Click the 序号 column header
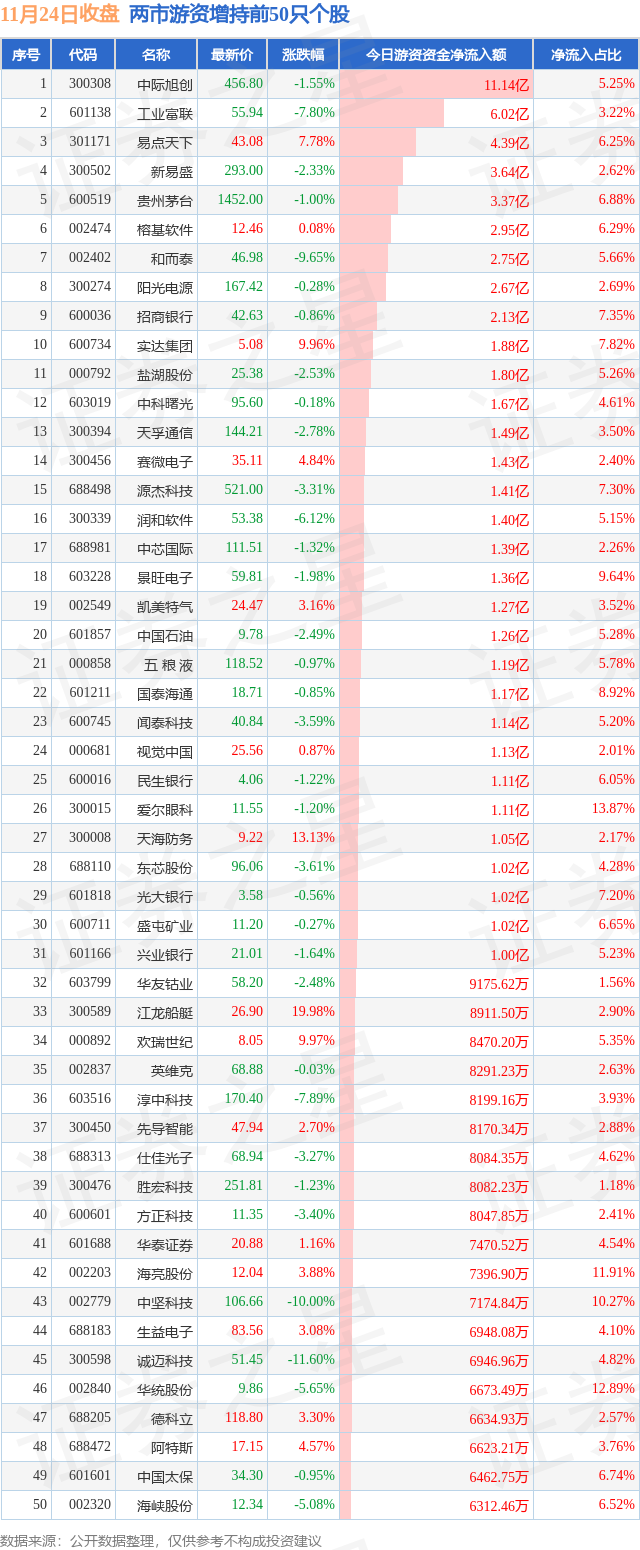This screenshot has height=1550, width=640. point(26,55)
